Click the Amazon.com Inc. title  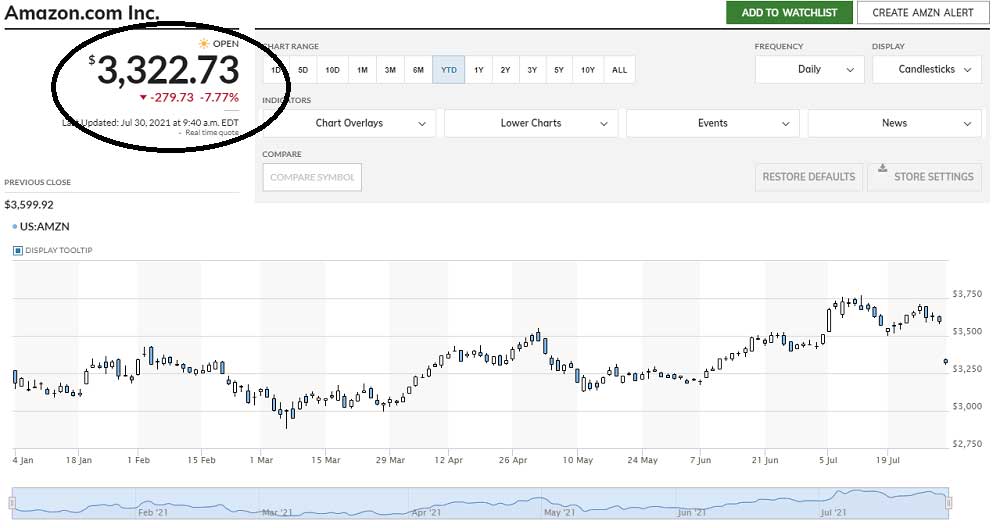(82, 12)
